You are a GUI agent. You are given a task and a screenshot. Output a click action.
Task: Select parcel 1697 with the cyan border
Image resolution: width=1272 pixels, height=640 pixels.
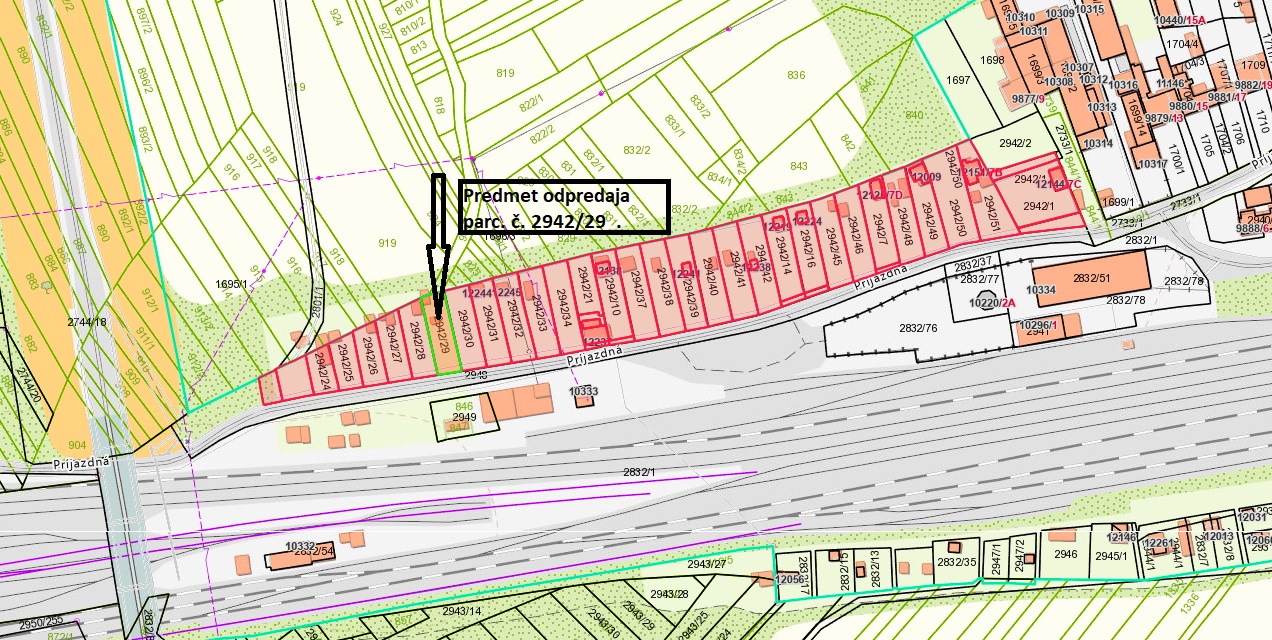[x=958, y=80]
